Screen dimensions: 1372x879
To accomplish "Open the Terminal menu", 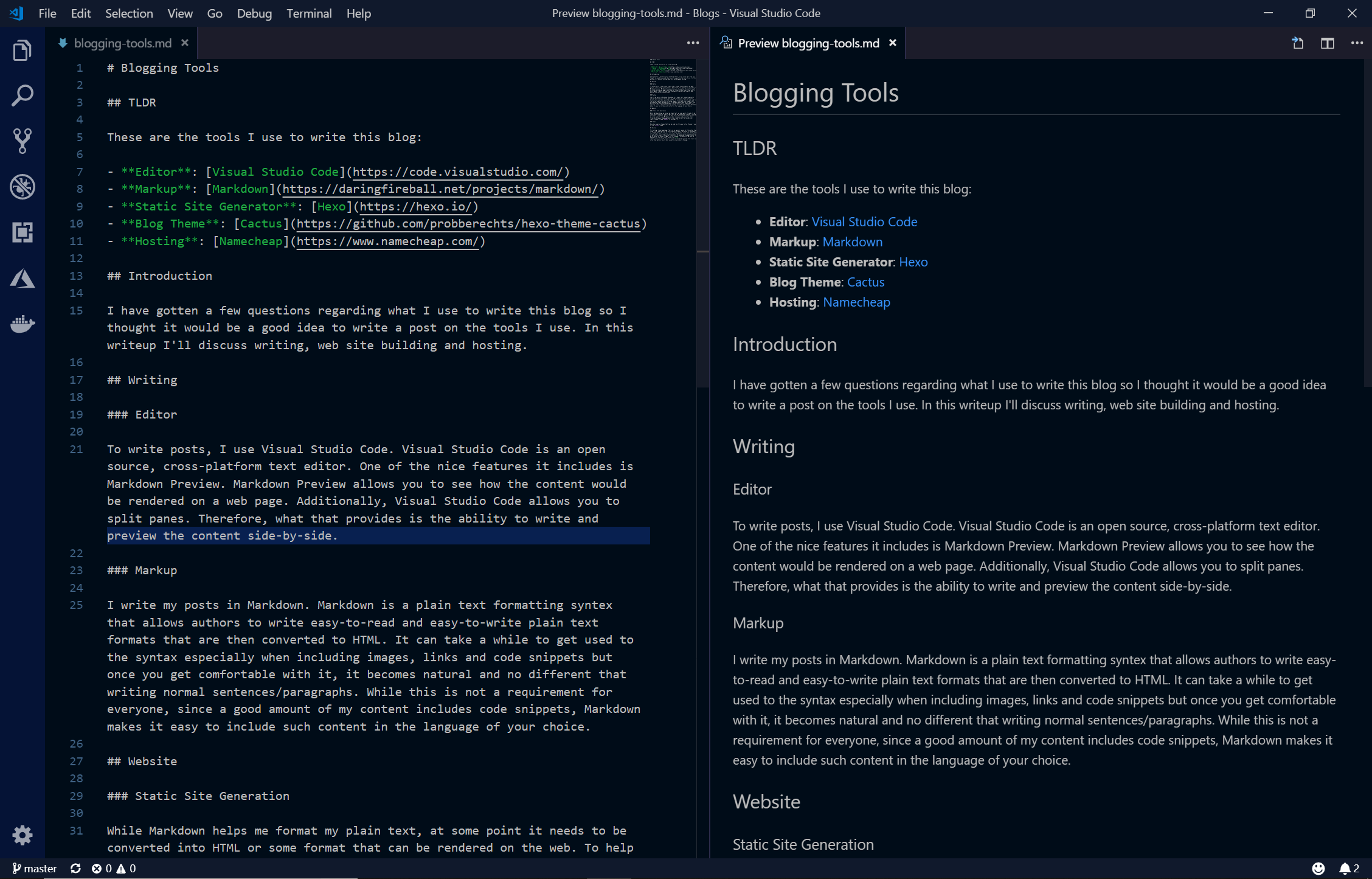I will (x=309, y=13).
